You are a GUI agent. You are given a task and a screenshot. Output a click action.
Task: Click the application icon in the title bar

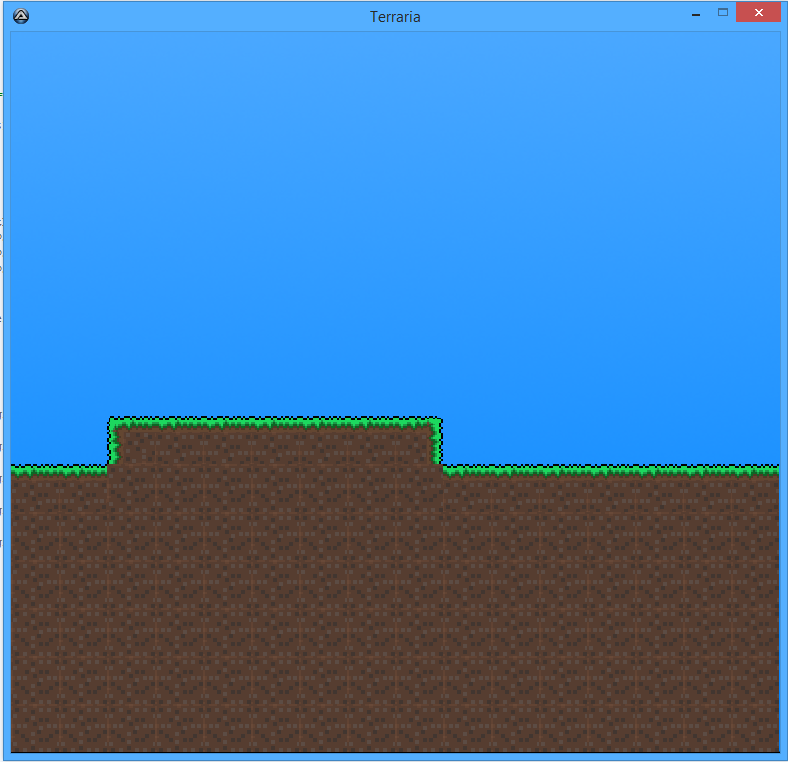pyautogui.click(x=21, y=16)
